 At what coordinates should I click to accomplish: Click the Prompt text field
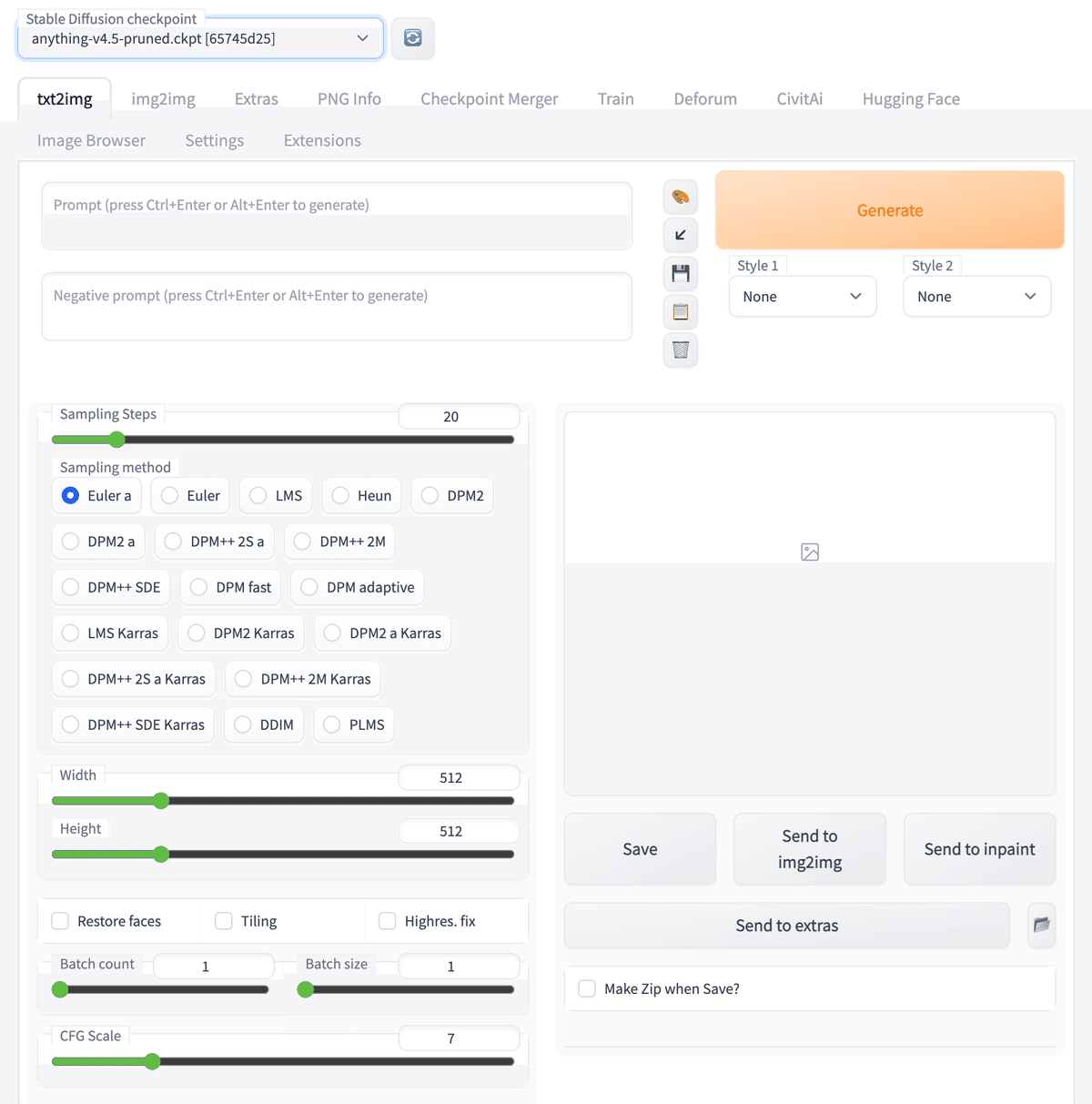[337, 217]
